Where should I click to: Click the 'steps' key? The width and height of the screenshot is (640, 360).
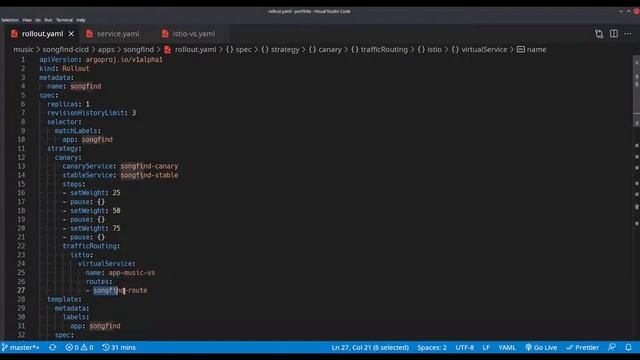(x=72, y=184)
